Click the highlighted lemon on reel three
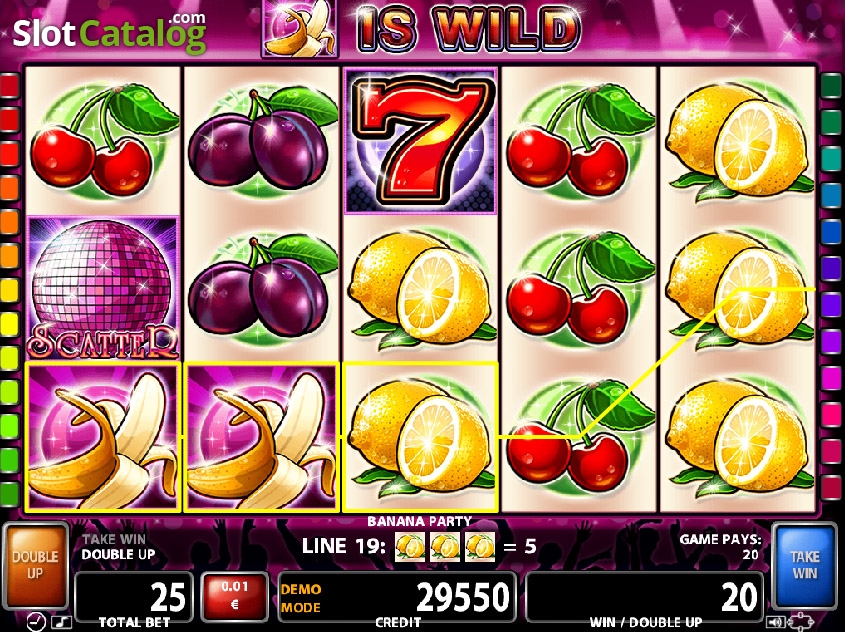 click(x=420, y=436)
